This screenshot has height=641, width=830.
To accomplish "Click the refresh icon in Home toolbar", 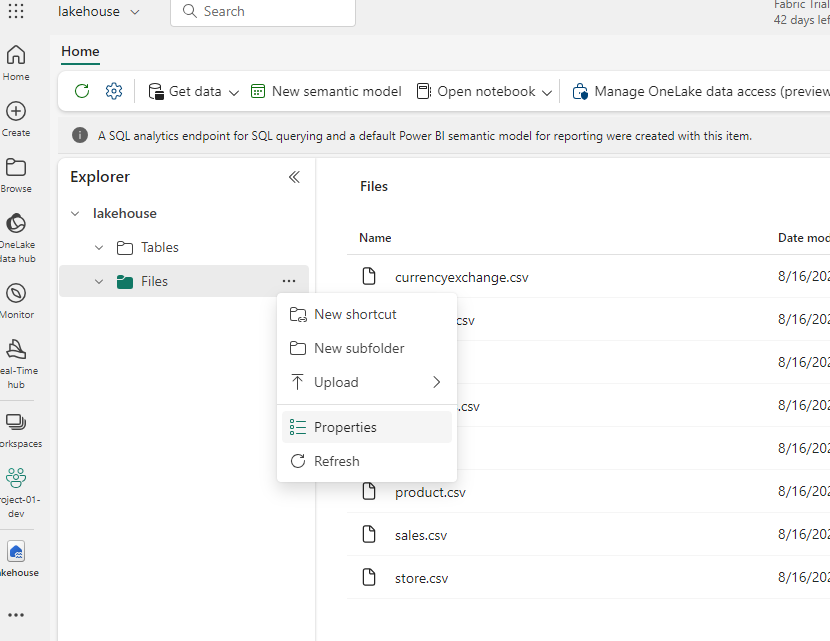I will [82, 91].
